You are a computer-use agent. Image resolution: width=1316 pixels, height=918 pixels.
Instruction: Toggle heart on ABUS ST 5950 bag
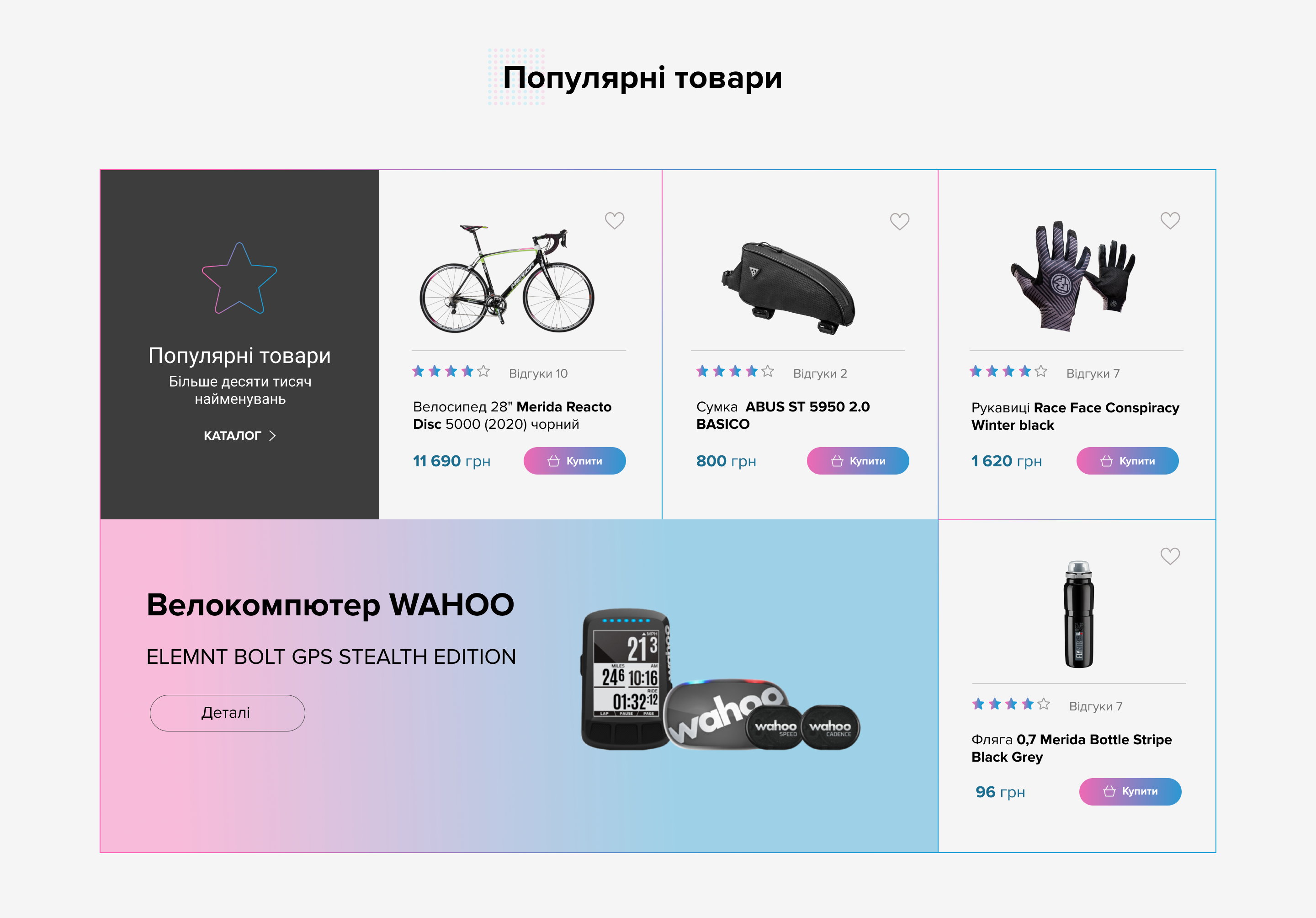click(x=899, y=221)
